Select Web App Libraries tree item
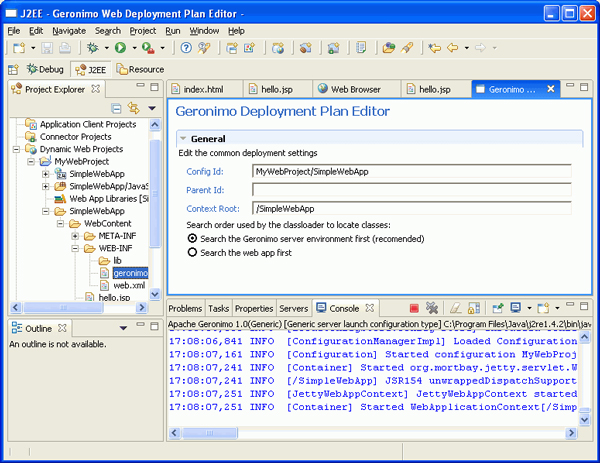The height and width of the screenshot is (463, 600). pyautogui.click(x=109, y=199)
